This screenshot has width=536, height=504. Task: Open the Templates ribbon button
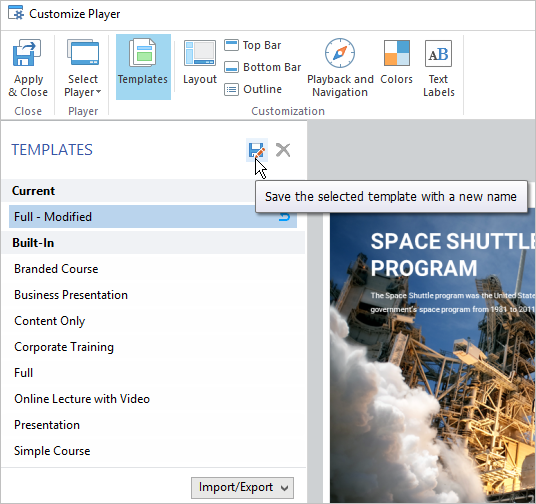(x=143, y=67)
